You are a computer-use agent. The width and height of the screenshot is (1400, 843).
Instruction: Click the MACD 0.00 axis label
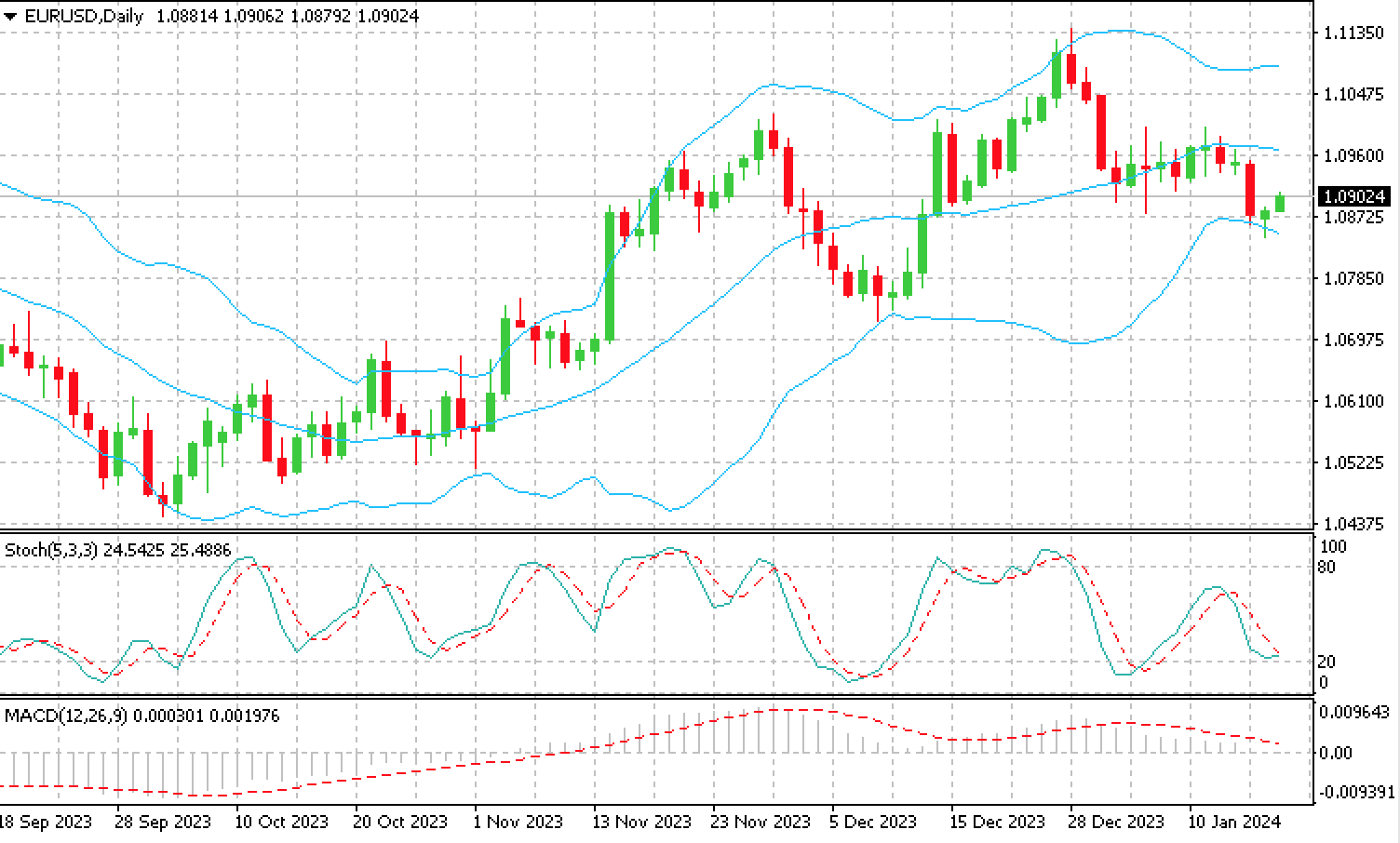[x=1336, y=752]
